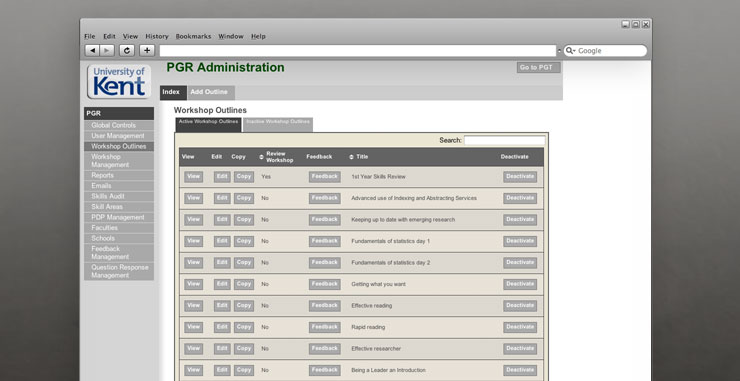Open Workshop Management in the sidebar

[x=119, y=161]
